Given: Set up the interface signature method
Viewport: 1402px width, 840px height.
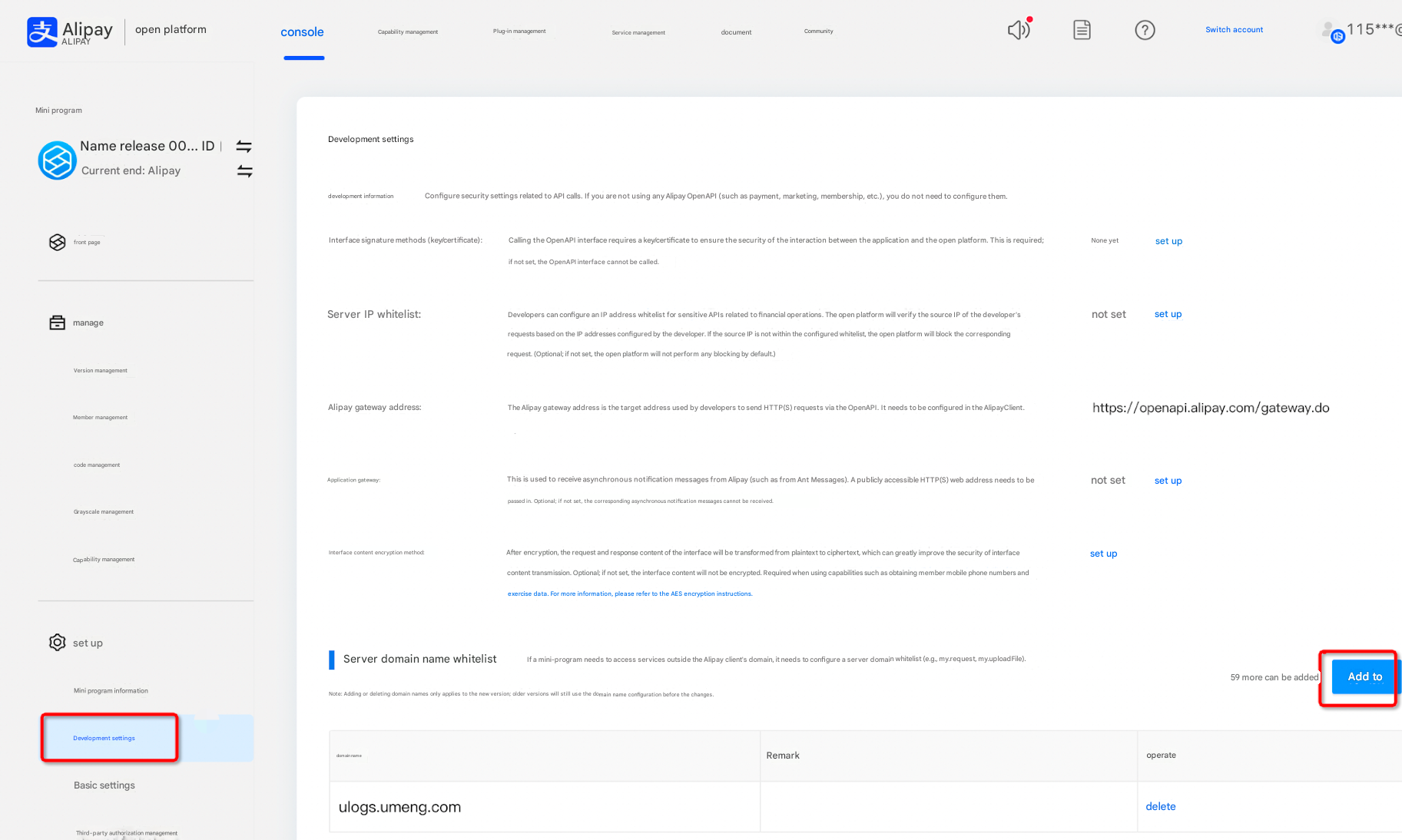Looking at the screenshot, I should (1168, 241).
